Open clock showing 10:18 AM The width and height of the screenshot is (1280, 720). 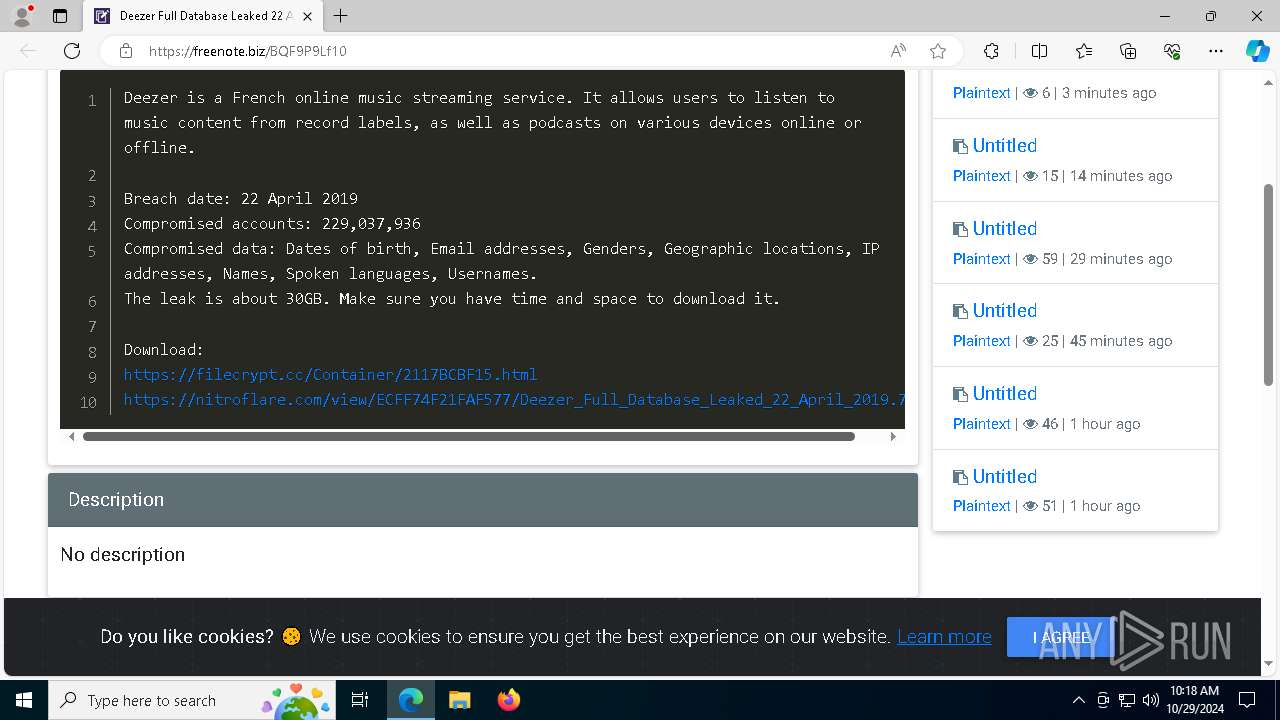(1193, 700)
